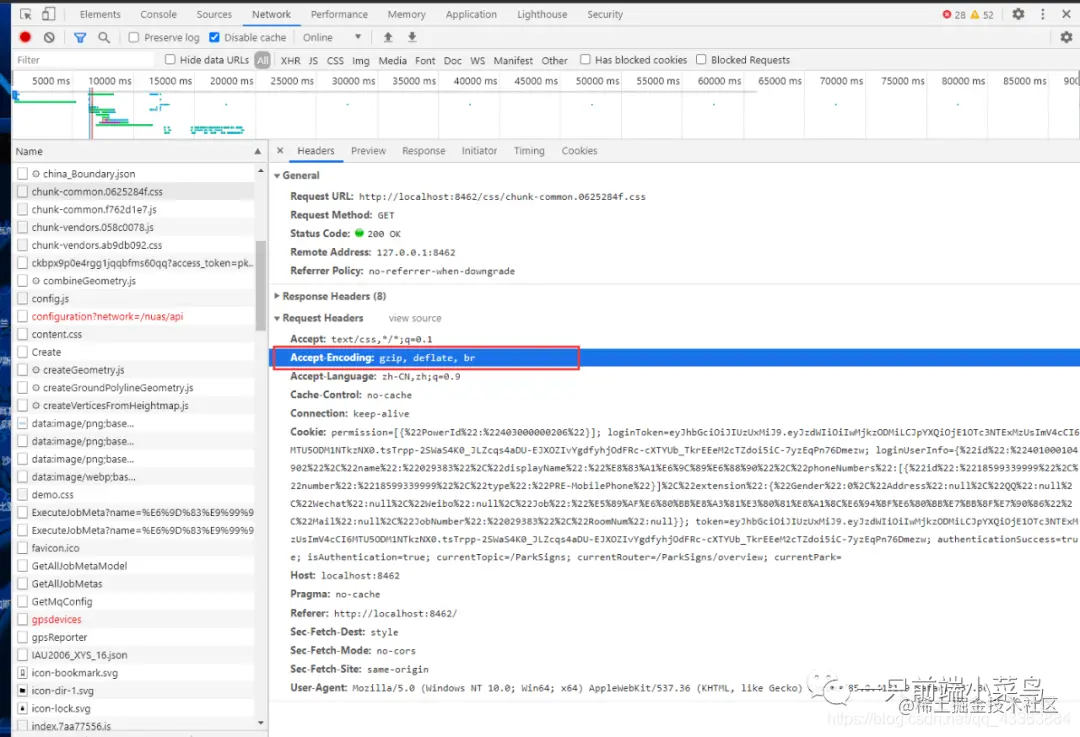Sort requests by Name column arrow
Image resolution: width=1080 pixels, height=737 pixels.
coord(258,152)
